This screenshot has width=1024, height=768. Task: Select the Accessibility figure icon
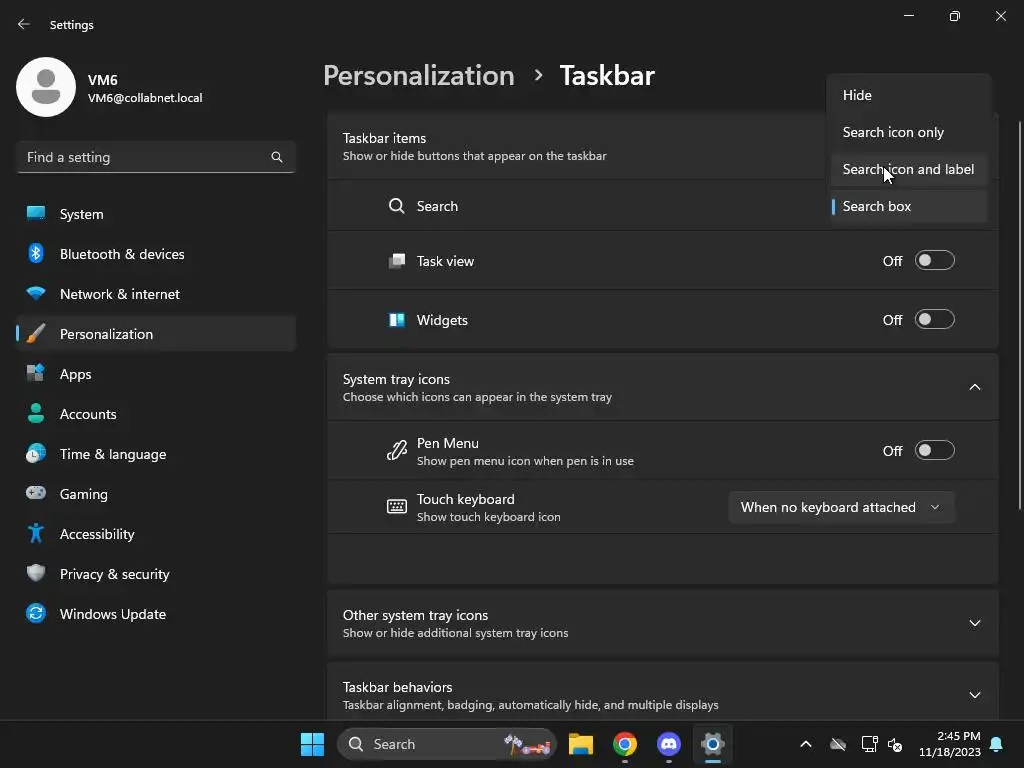click(36, 534)
